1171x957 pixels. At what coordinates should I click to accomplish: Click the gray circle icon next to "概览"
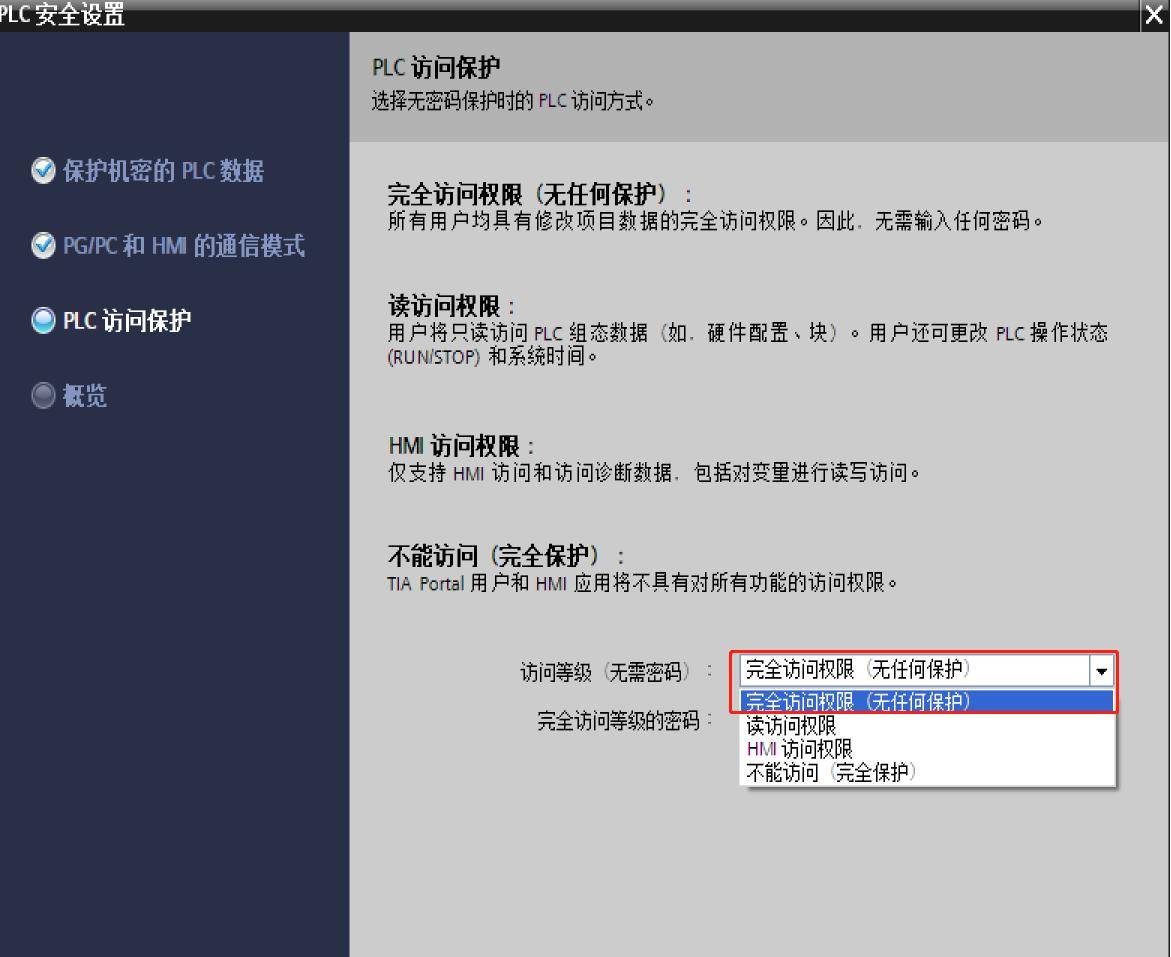tap(42, 396)
